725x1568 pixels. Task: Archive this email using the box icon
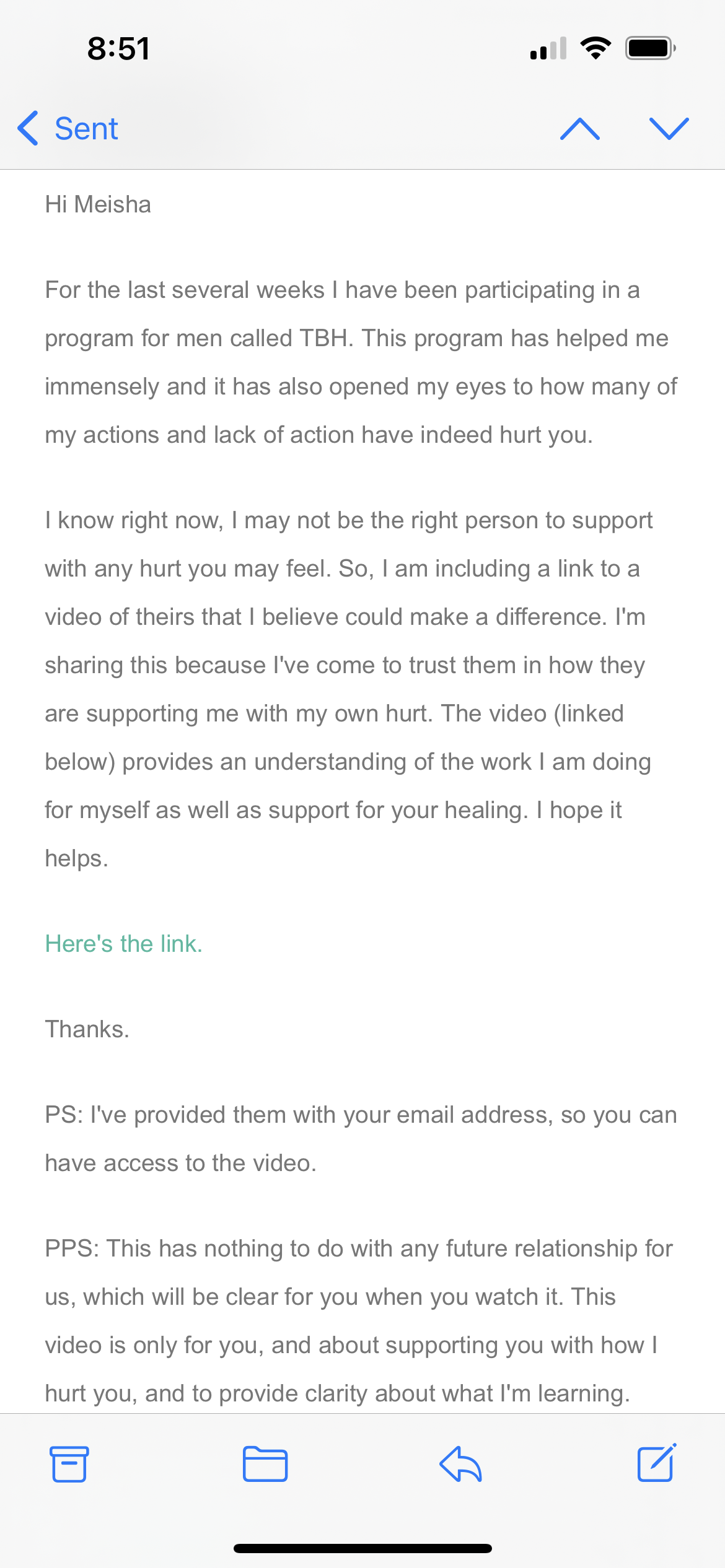pos(69,1464)
